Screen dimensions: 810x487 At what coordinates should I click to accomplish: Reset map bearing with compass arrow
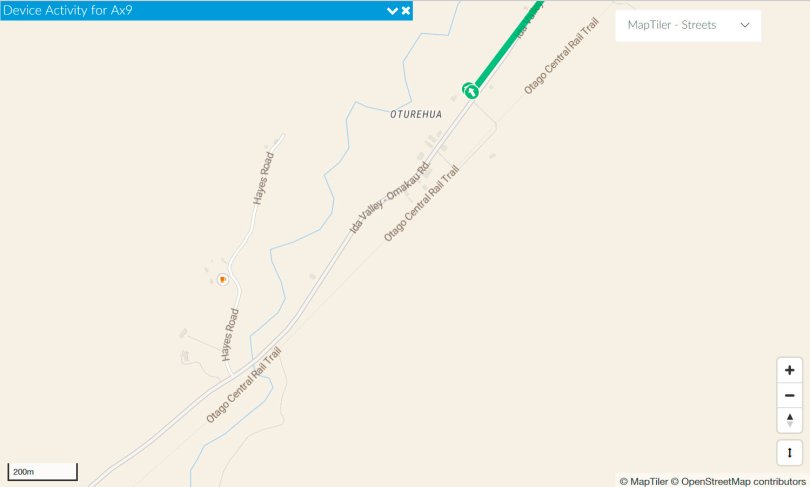789,420
